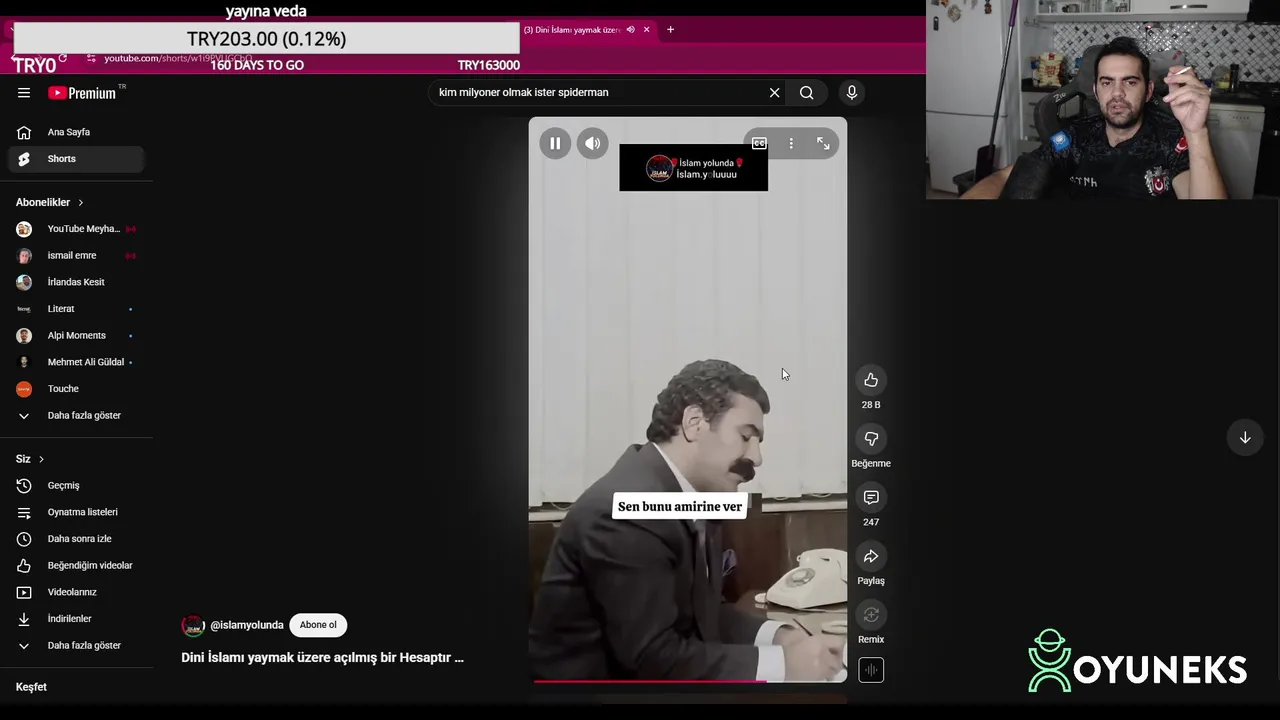Open the sound track tile
The image size is (1280, 720).
pyautogui.click(x=871, y=670)
